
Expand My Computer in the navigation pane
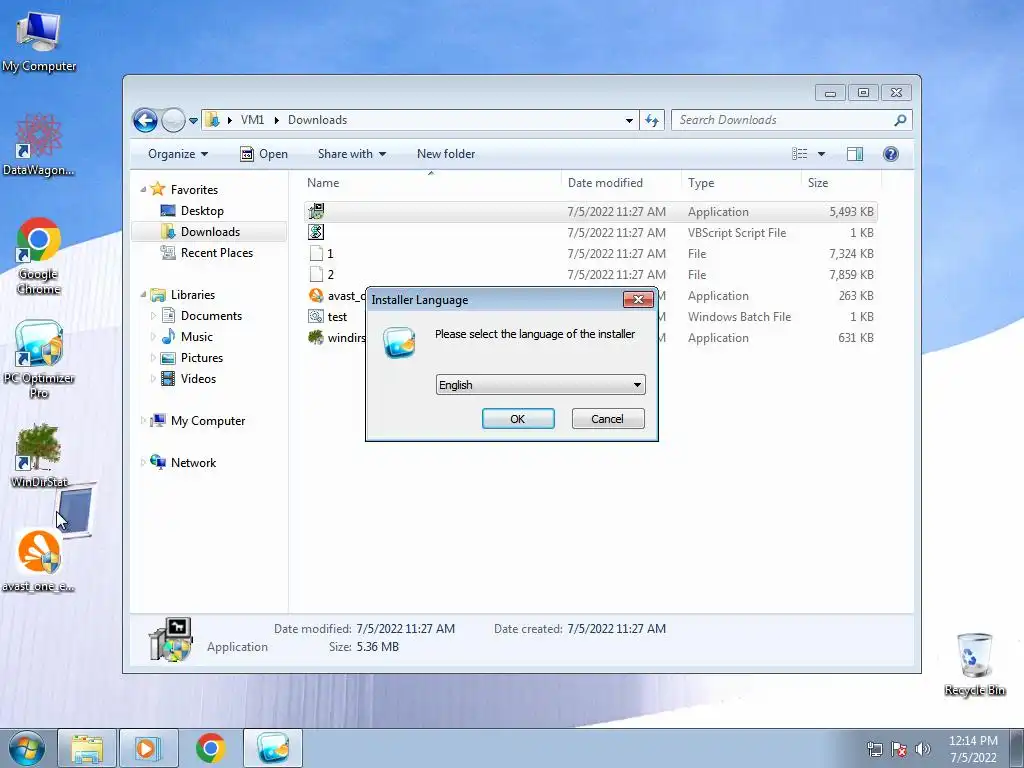point(143,421)
